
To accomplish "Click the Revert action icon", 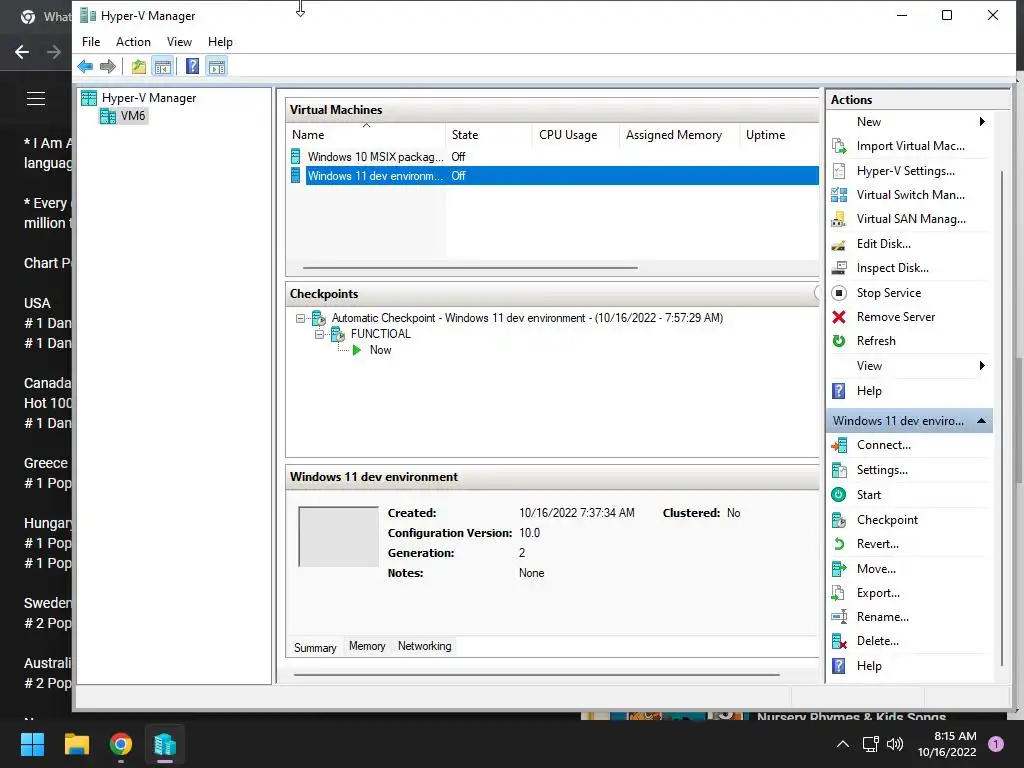I will point(839,543).
